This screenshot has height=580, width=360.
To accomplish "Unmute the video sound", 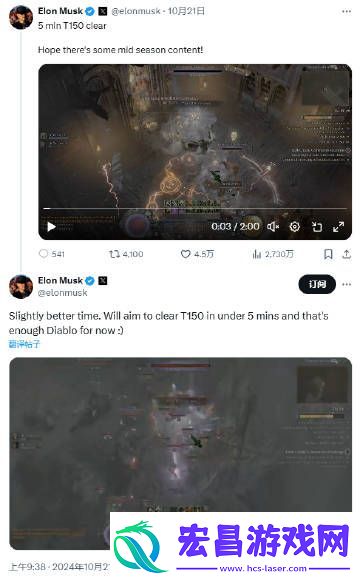I will (x=273, y=226).
